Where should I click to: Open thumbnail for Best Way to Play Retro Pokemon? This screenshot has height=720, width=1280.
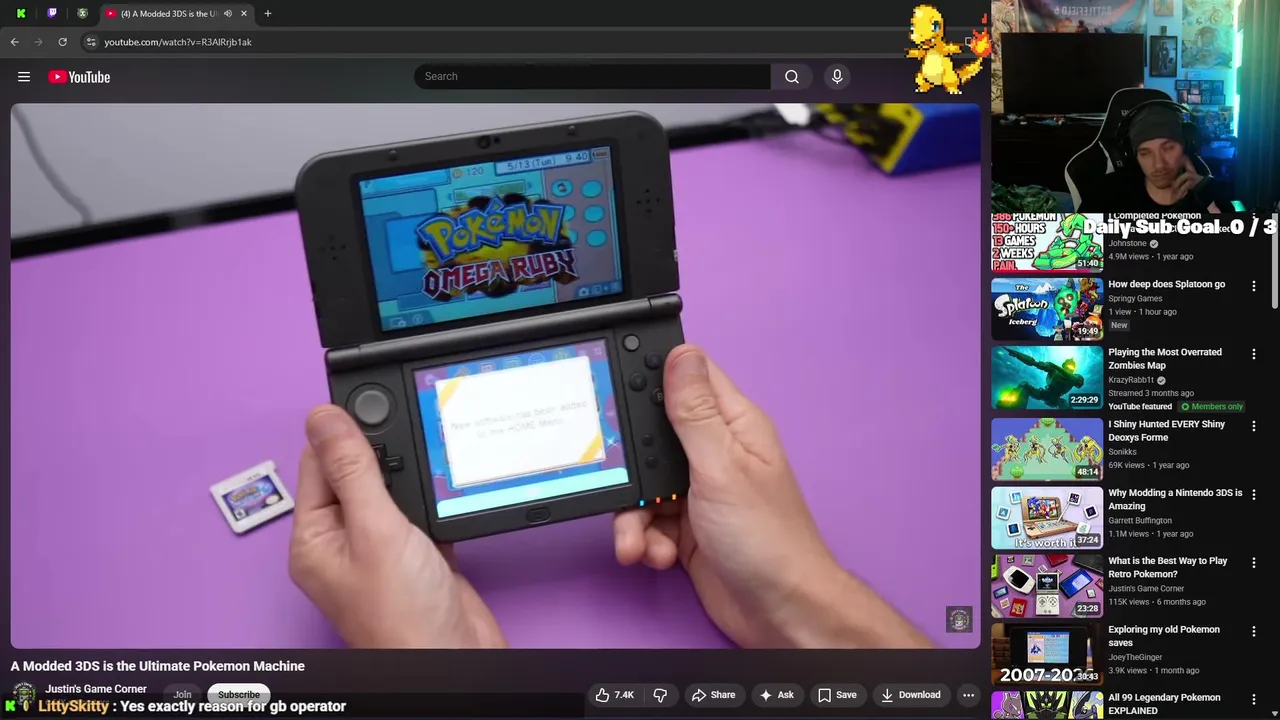click(x=1047, y=586)
